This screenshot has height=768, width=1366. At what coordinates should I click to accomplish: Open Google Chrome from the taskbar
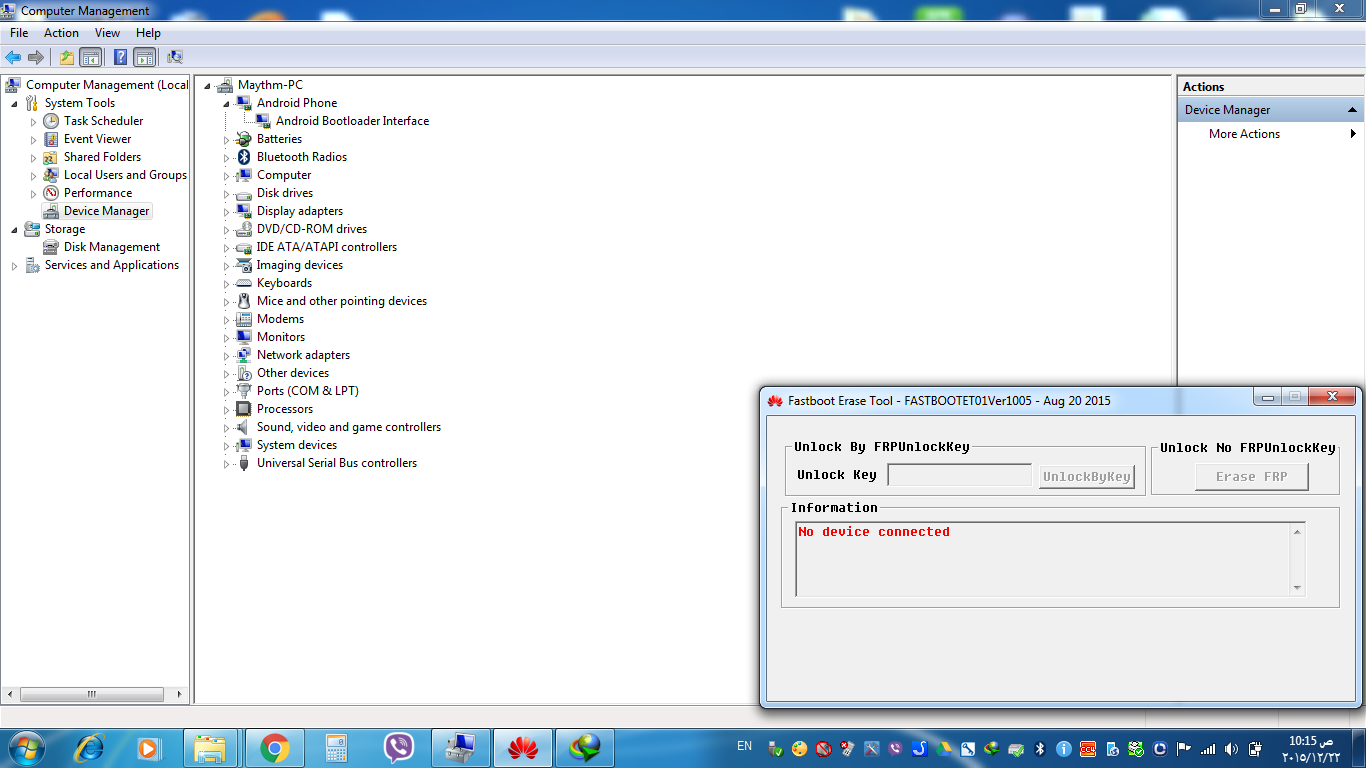click(x=275, y=748)
